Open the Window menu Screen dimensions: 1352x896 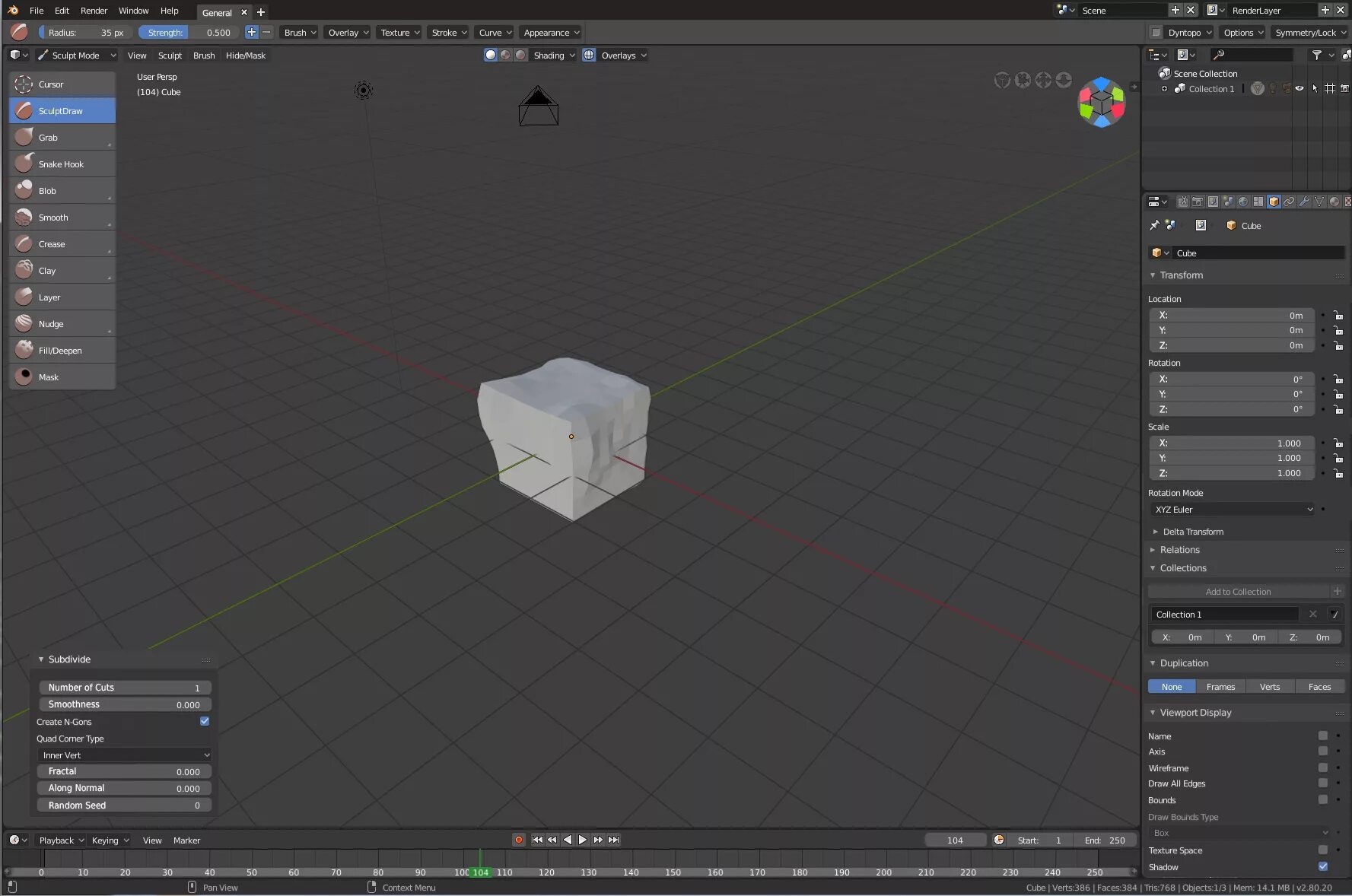134,11
